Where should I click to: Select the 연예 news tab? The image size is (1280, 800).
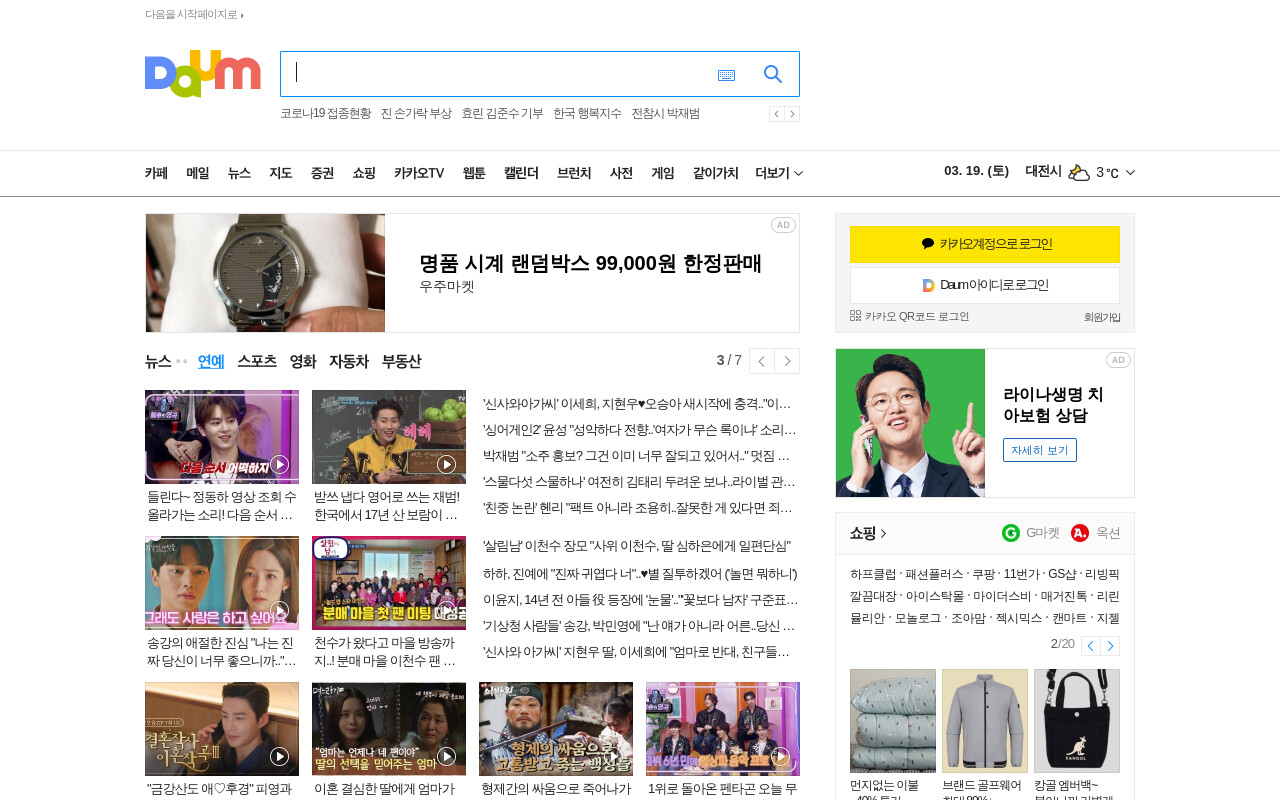click(x=211, y=361)
